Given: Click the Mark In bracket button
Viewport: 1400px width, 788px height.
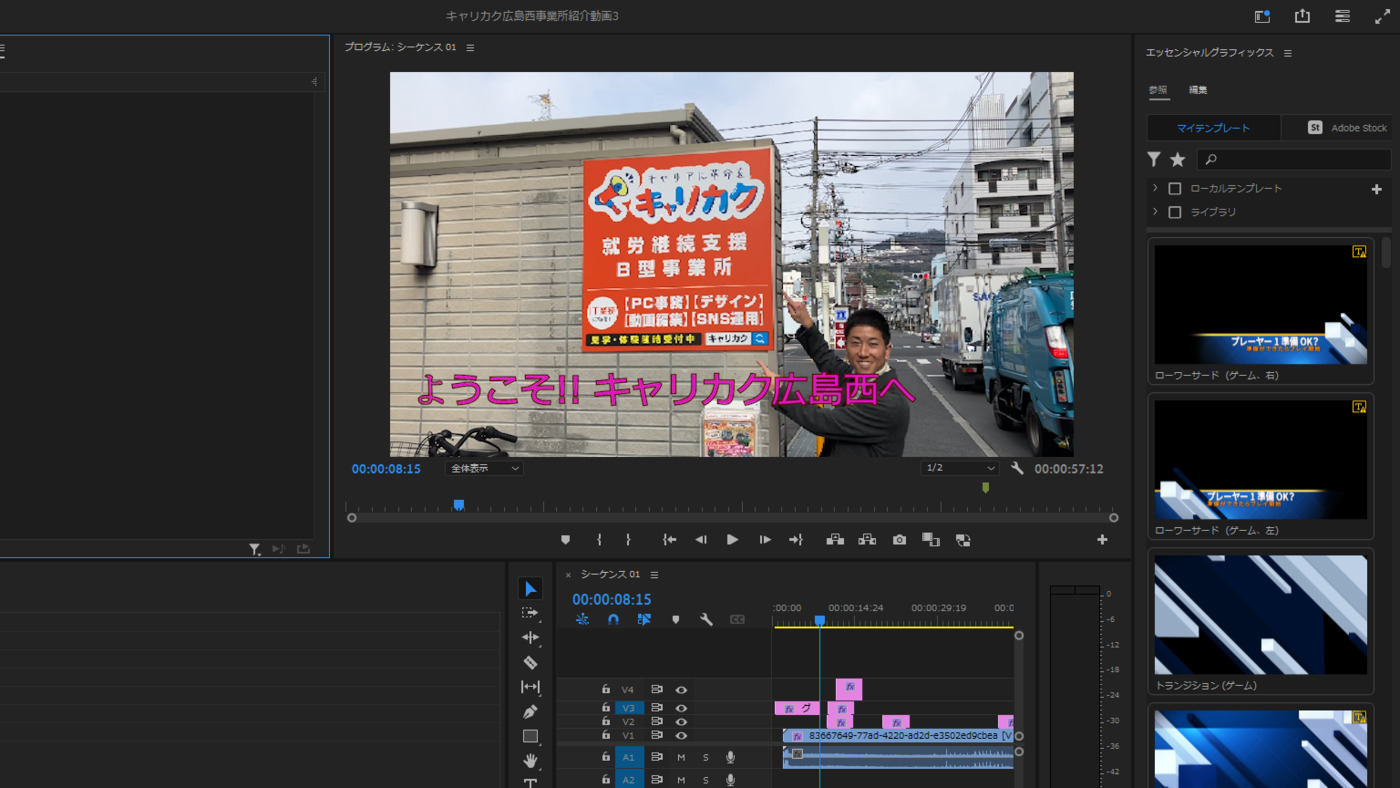Looking at the screenshot, I should point(599,540).
